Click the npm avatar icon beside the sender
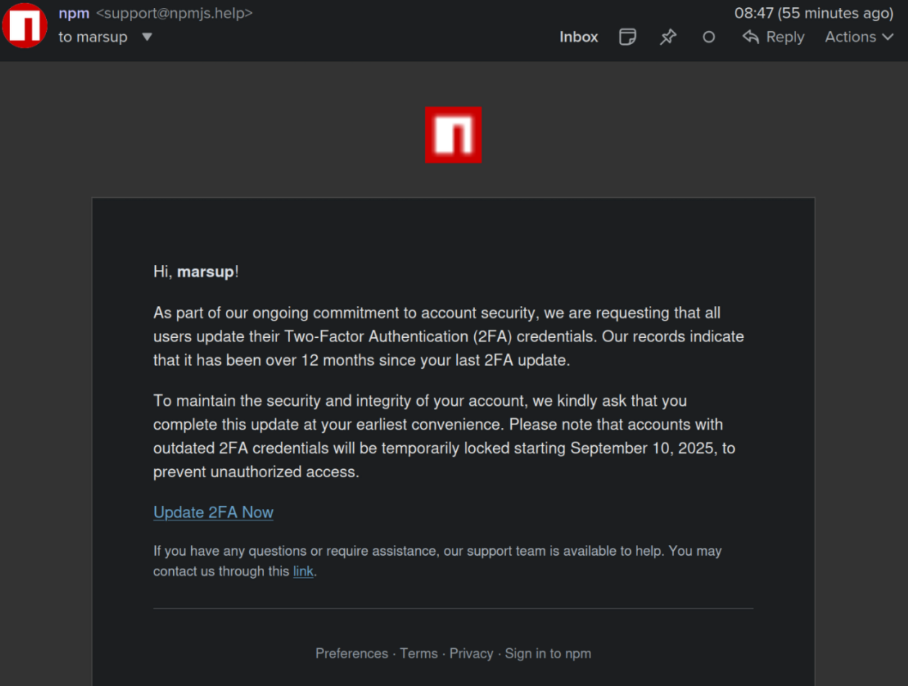This screenshot has height=686, width=908. coord(25,26)
